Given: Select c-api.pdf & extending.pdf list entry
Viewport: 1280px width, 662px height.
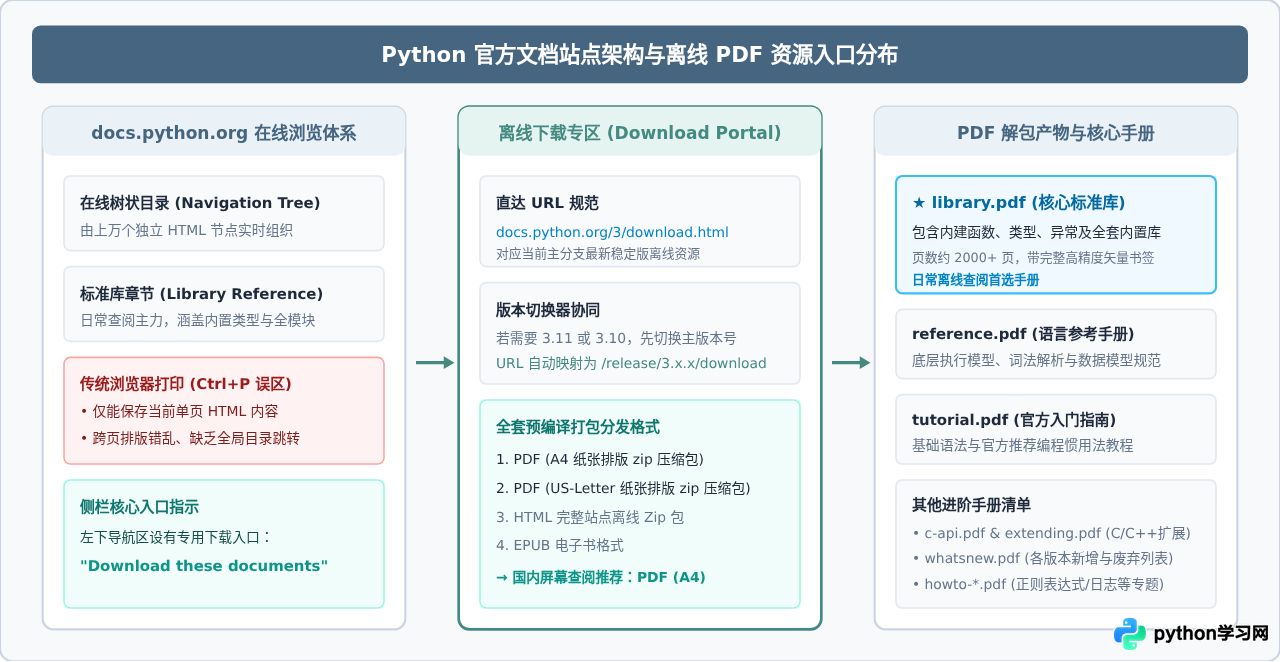Looking at the screenshot, I should coord(1051,533).
